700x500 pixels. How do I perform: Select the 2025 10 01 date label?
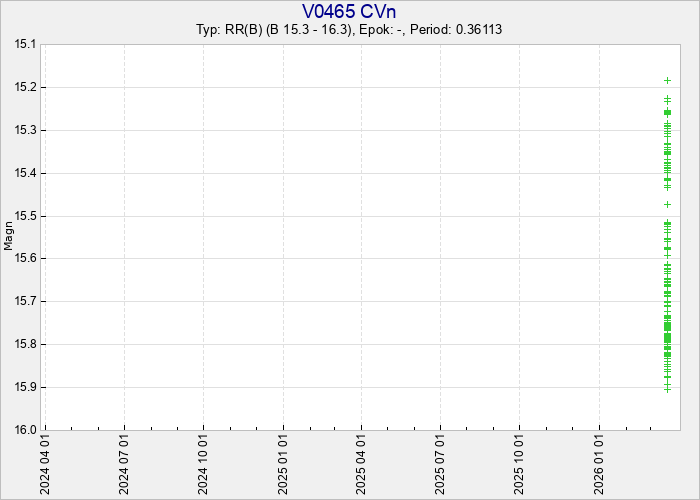tap(520, 465)
